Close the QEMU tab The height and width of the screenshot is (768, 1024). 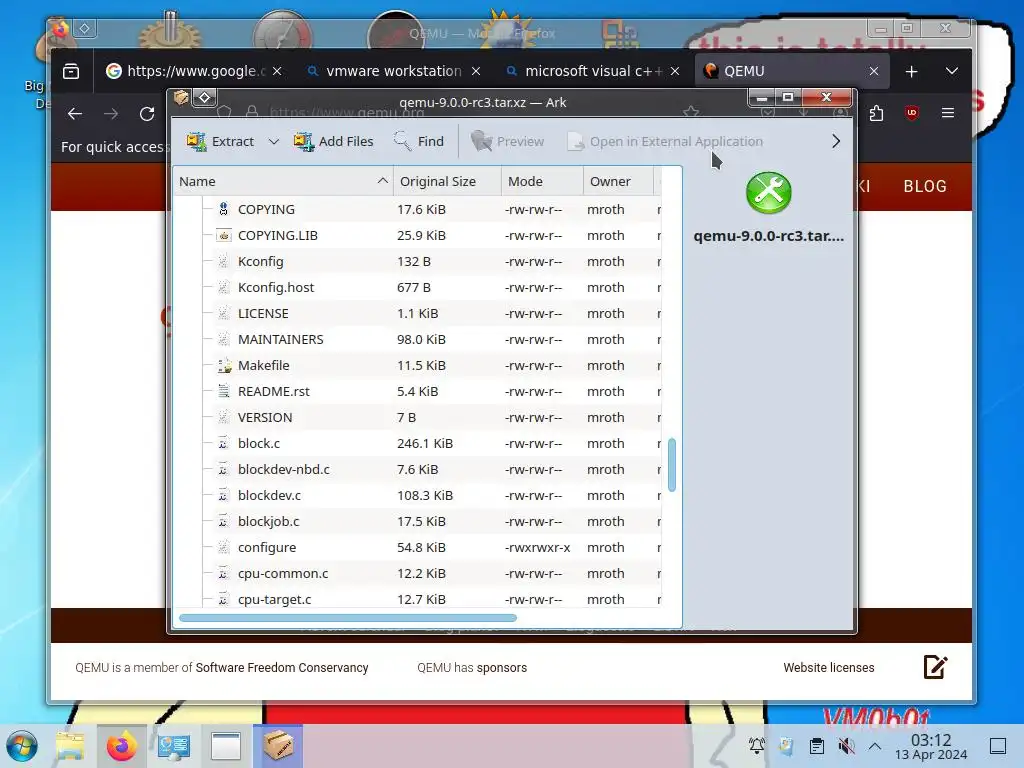(x=874, y=71)
